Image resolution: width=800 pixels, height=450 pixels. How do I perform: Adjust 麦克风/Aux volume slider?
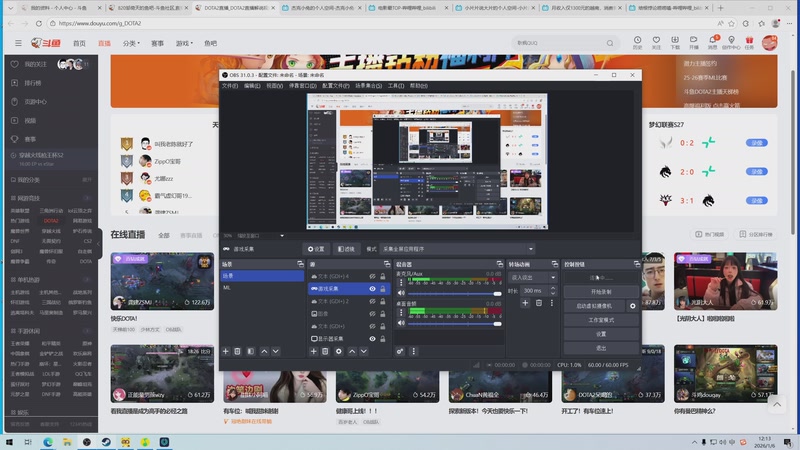[454, 293]
